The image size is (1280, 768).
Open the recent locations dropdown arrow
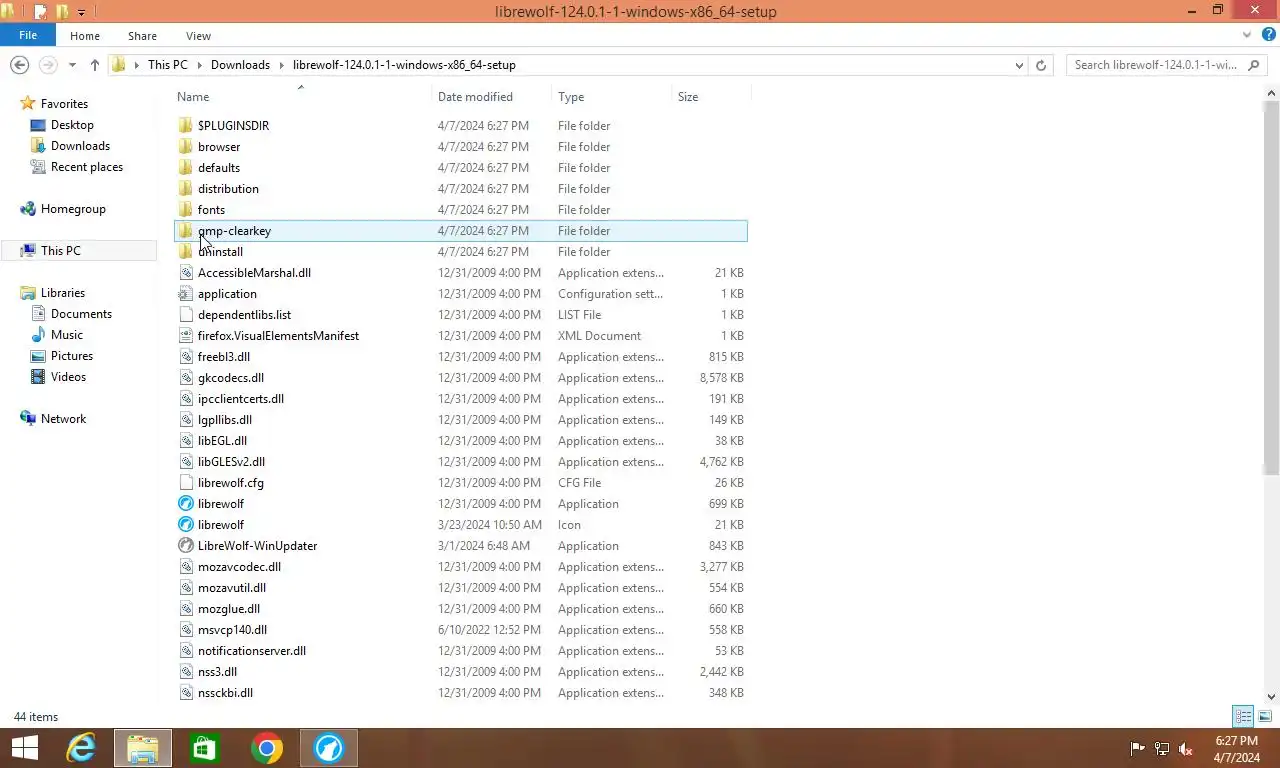coord(72,65)
